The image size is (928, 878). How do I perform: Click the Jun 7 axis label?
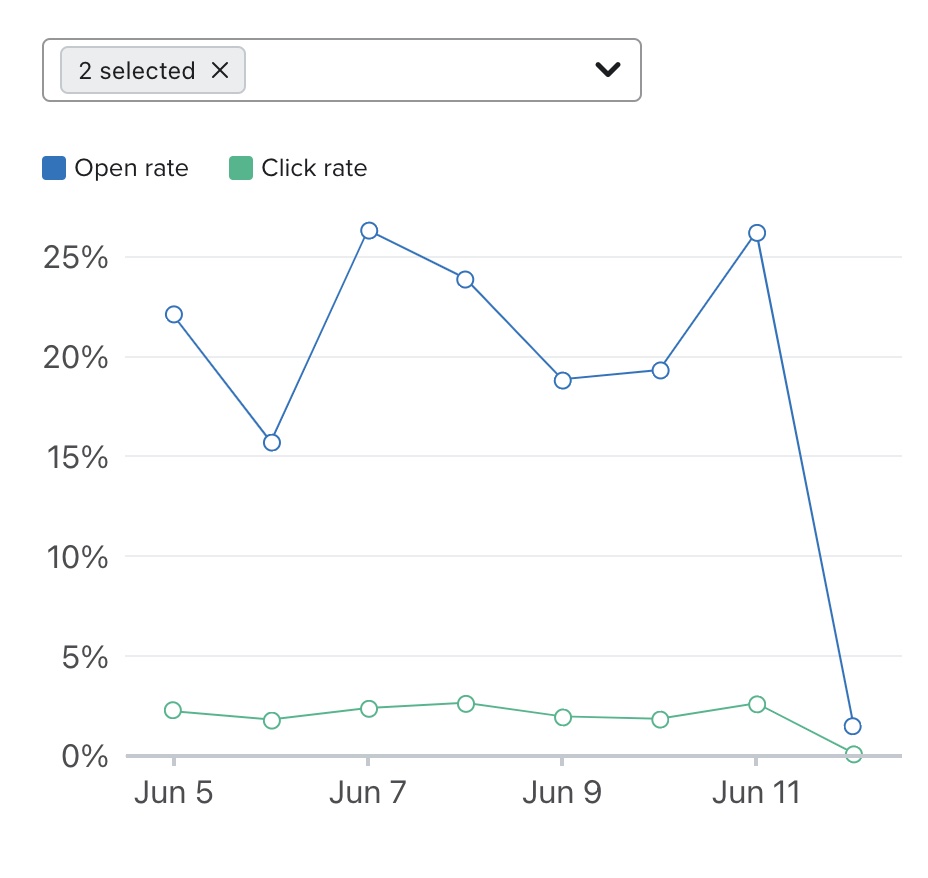[x=368, y=793]
